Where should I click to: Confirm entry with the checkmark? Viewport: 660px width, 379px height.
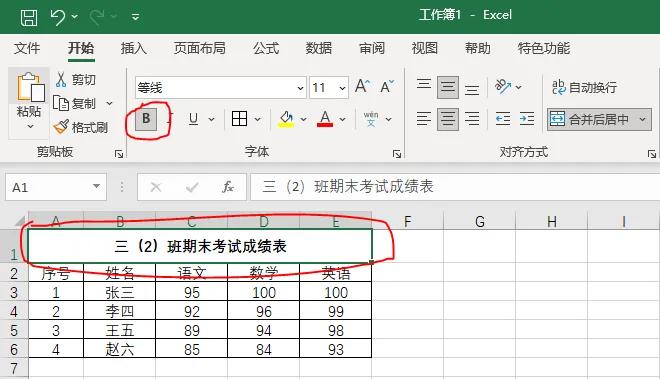click(192, 187)
